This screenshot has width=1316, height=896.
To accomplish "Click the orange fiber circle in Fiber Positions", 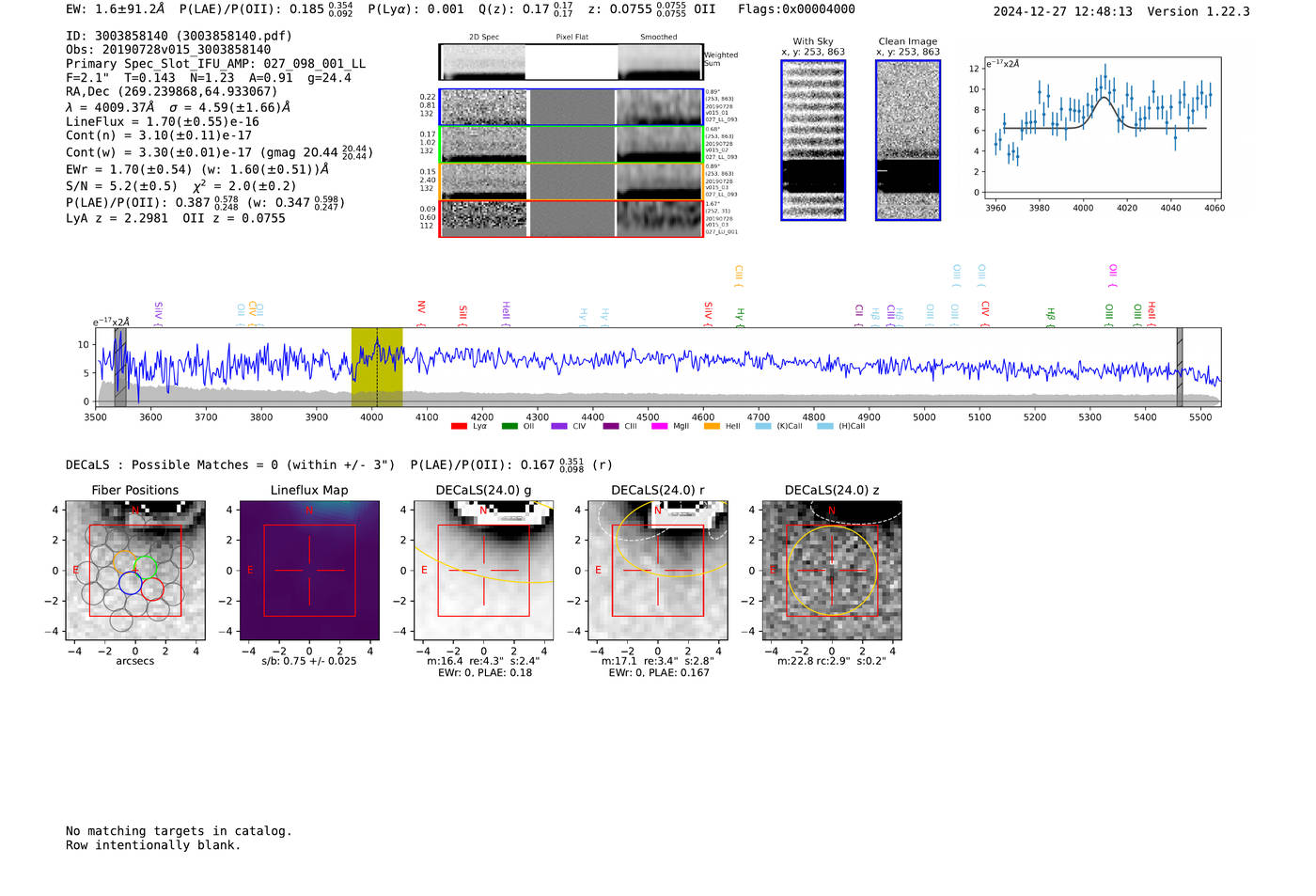I will (x=123, y=561).
